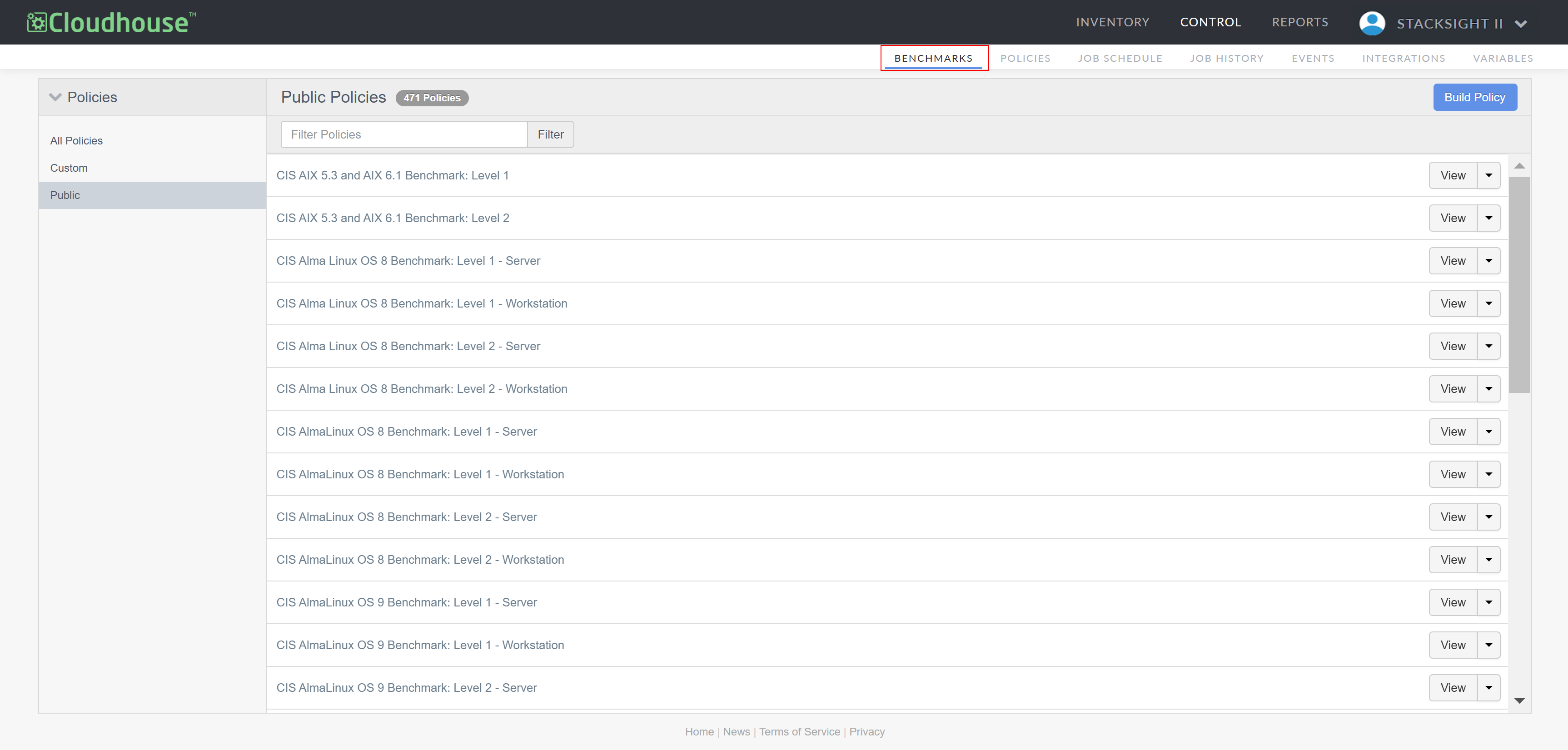The image size is (1568, 750).
Task: View Alma Linux OS 8 Level 2 - Workstation
Action: coord(1453,388)
